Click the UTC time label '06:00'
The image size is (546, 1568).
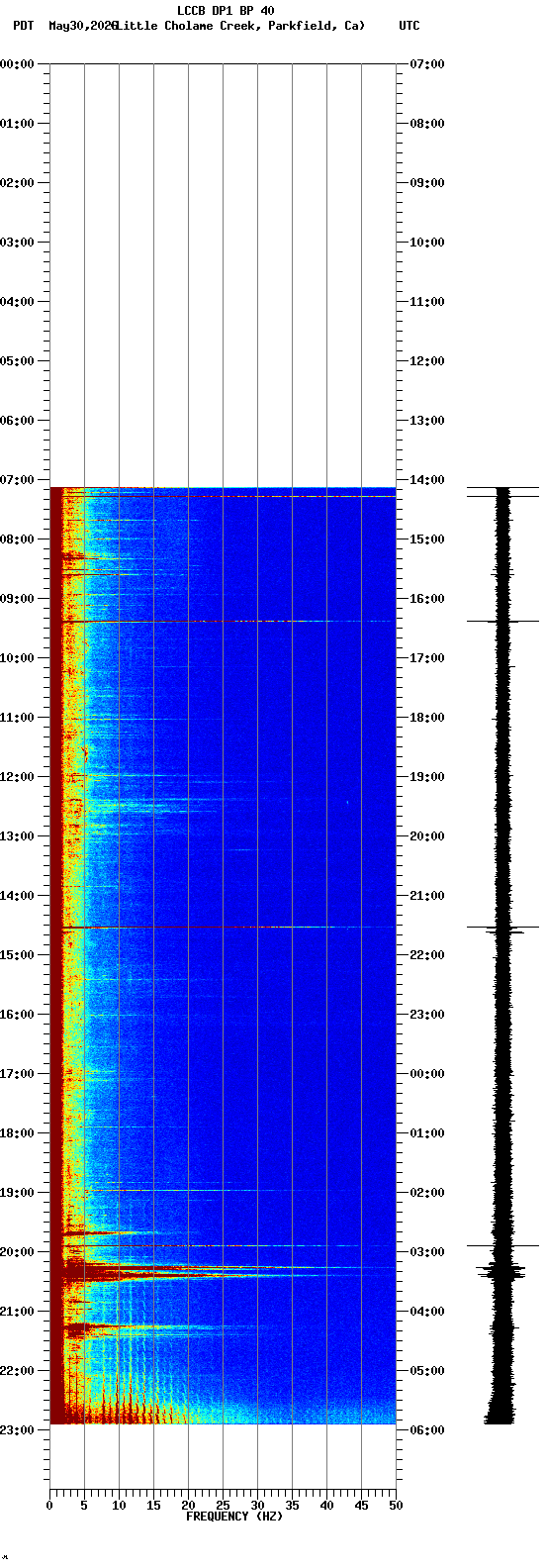(x=427, y=1430)
